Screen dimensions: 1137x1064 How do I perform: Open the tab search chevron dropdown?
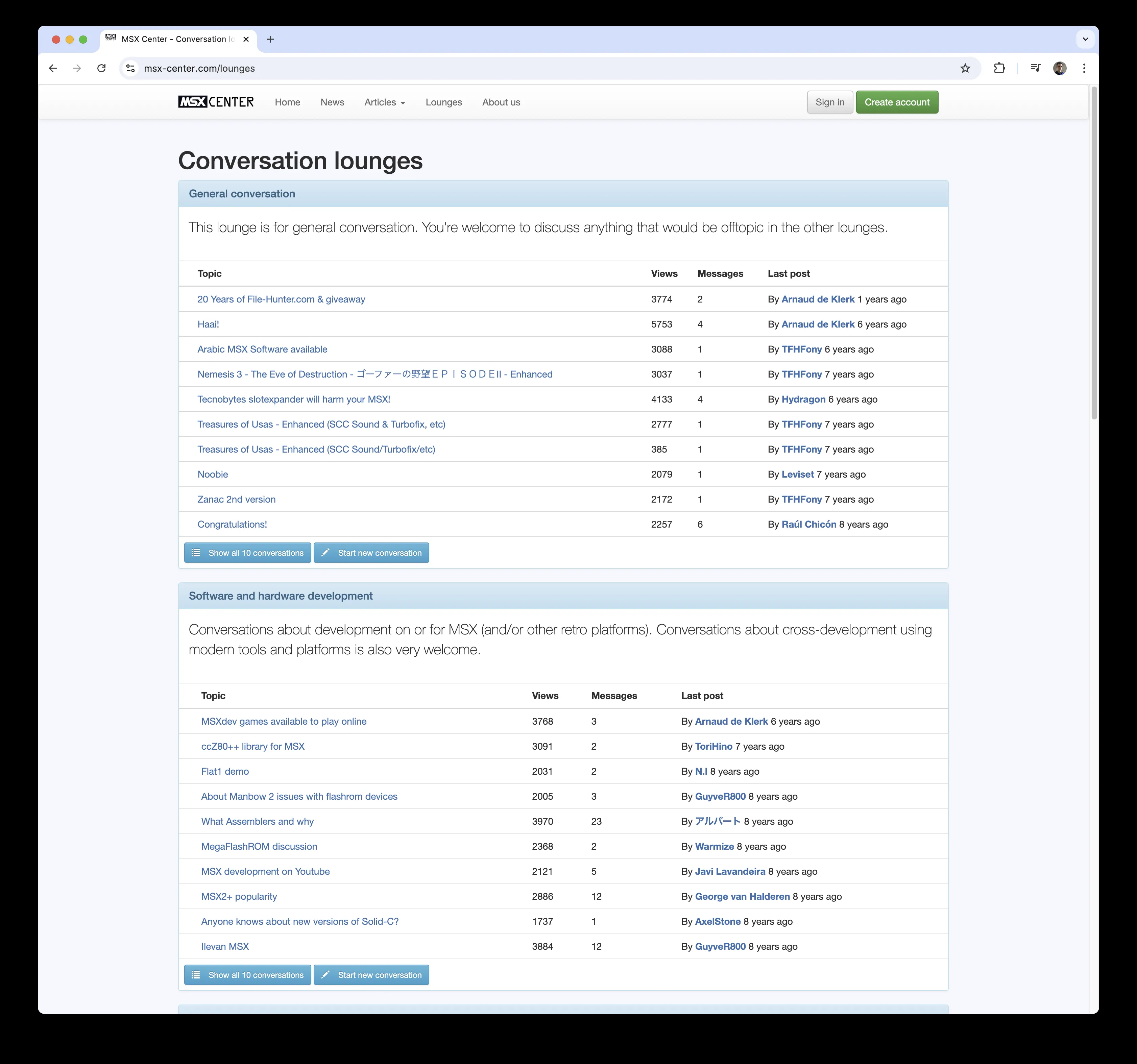[1085, 40]
